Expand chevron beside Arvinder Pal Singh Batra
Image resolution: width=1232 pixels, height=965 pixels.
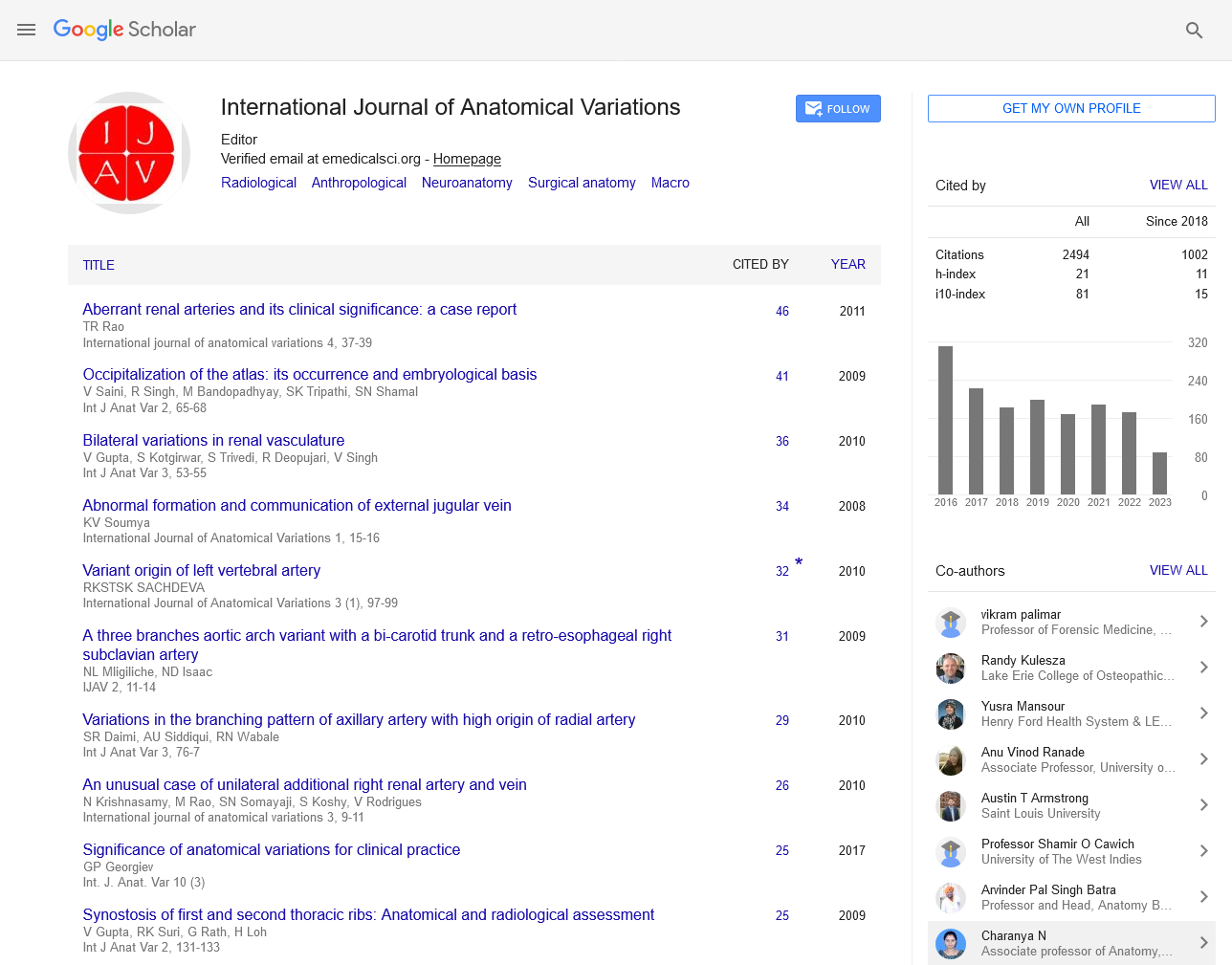click(x=1204, y=897)
